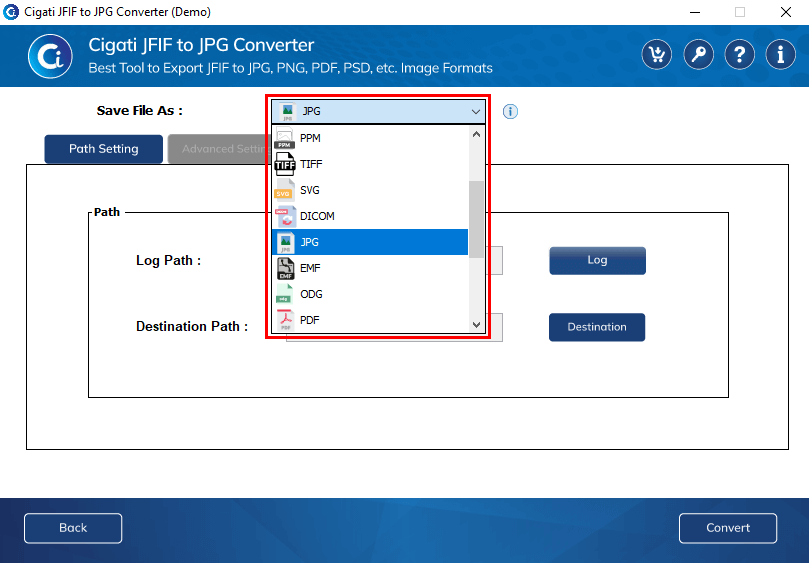Click the format list scrollbar thumb
Screen dimensions: 809x563
(x=476, y=219)
